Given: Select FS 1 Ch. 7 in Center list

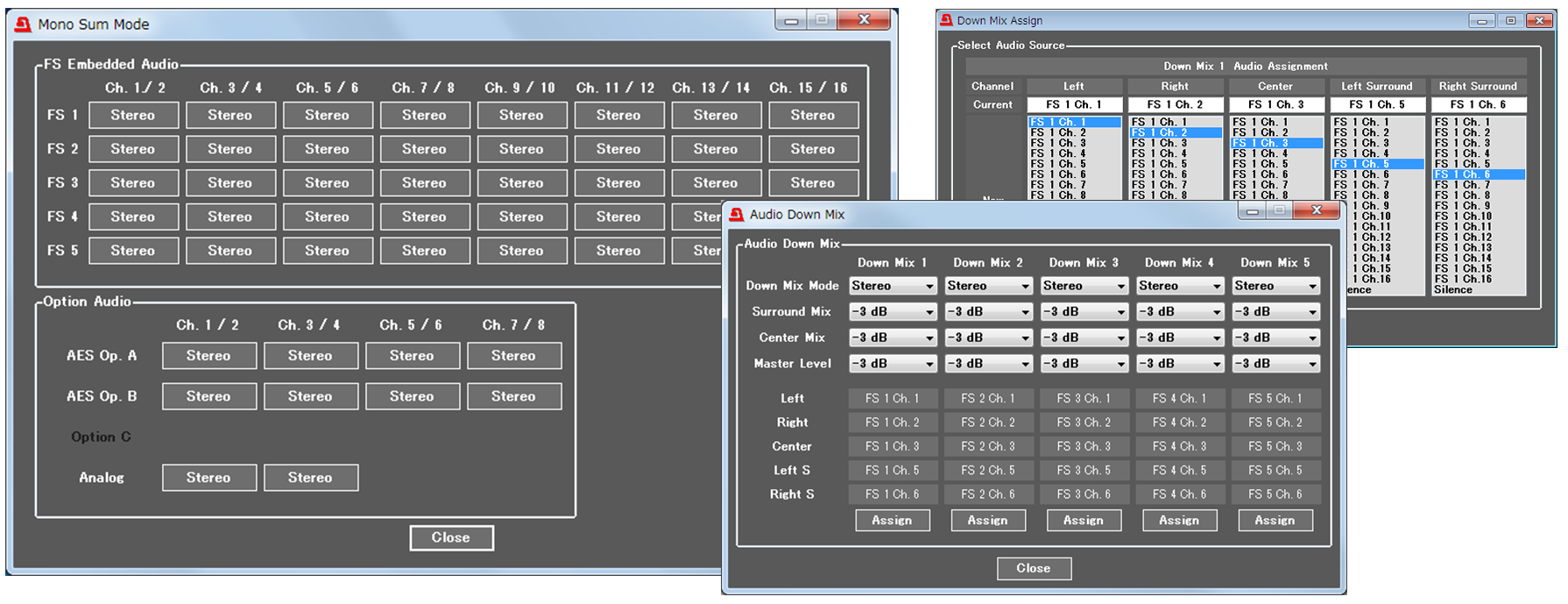Looking at the screenshot, I should pyautogui.click(x=1261, y=185).
